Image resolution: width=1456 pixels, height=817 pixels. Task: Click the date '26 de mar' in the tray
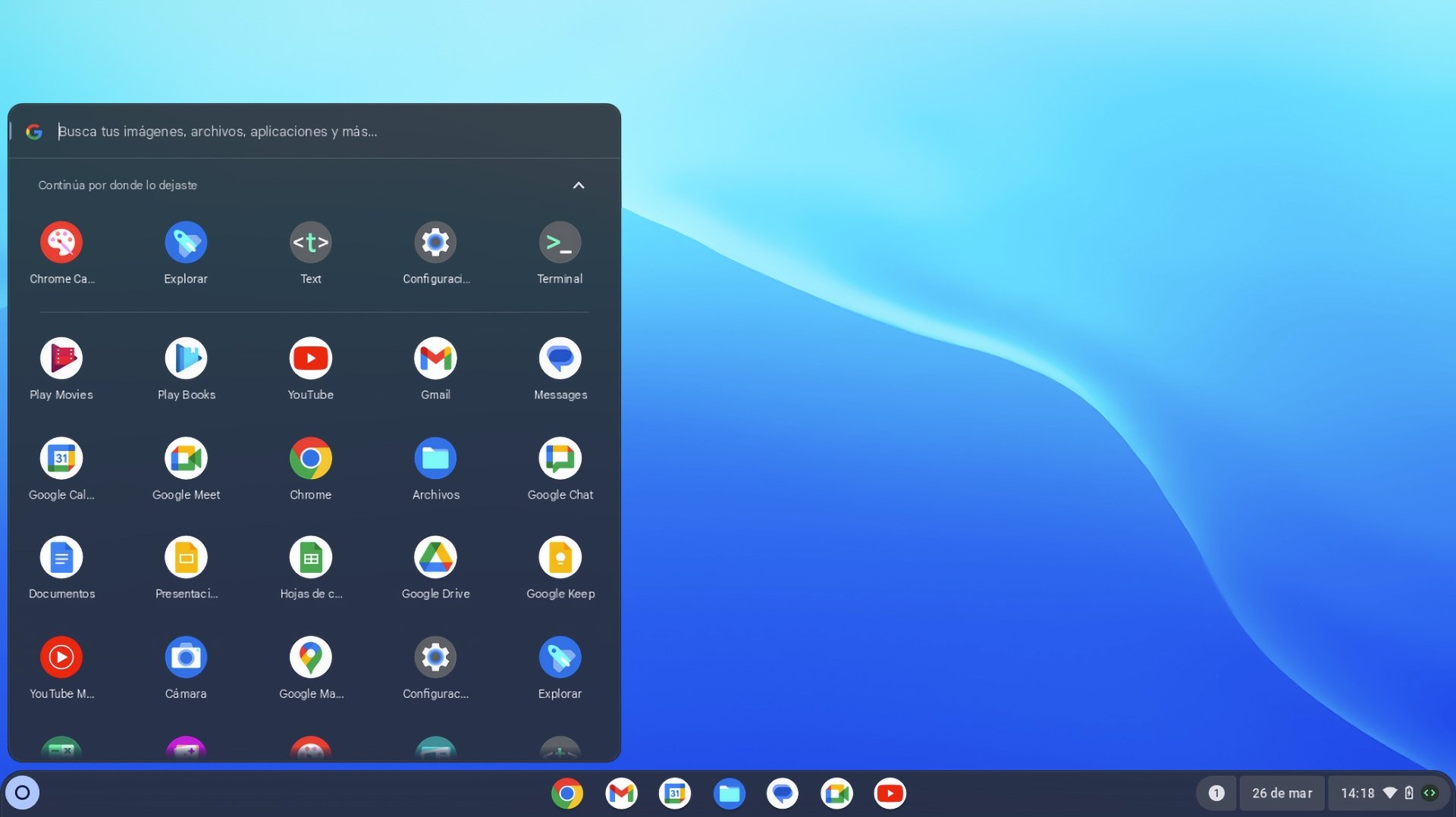[1282, 794]
